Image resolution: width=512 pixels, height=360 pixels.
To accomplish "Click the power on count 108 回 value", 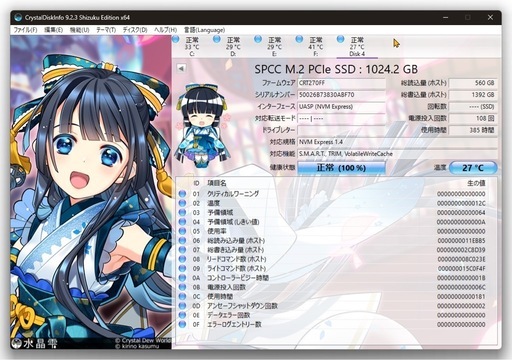I will point(473,118).
